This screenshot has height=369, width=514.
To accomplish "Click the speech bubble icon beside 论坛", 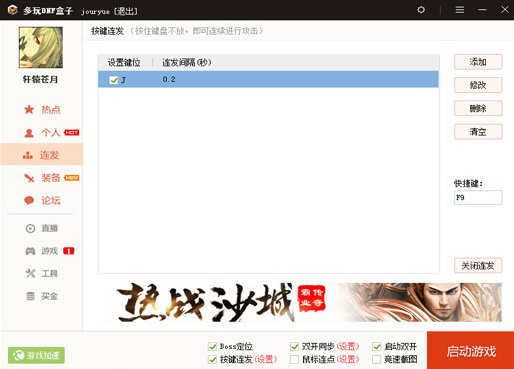I will point(29,200).
